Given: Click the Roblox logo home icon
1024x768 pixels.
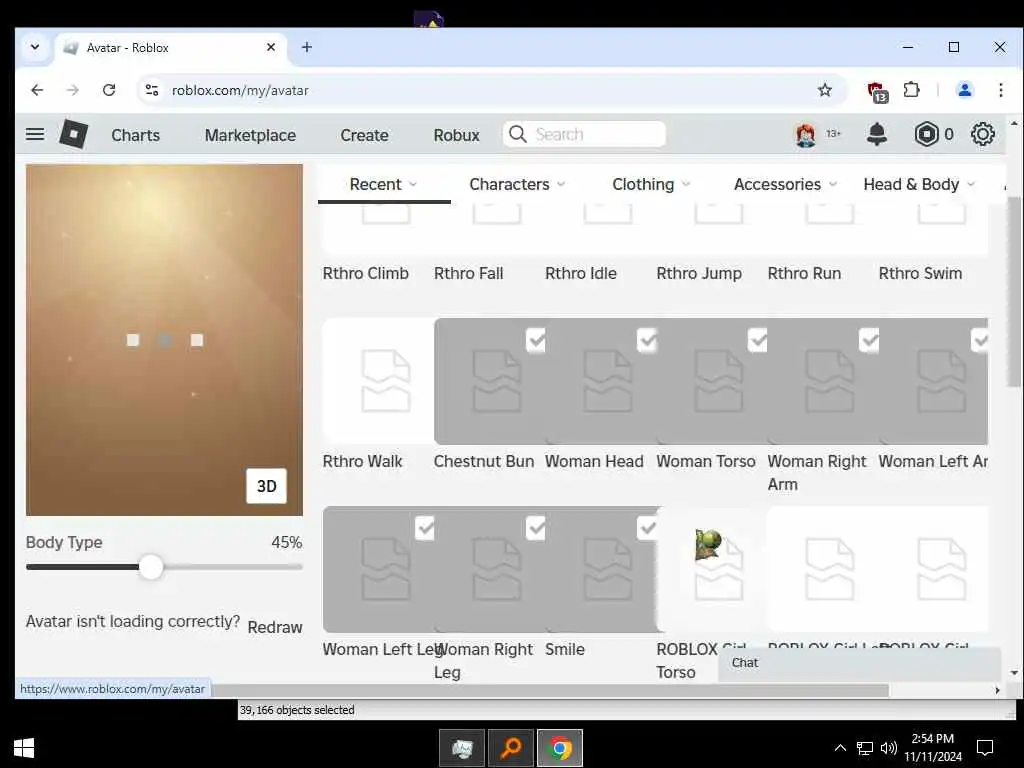Looking at the screenshot, I should pos(73,135).
